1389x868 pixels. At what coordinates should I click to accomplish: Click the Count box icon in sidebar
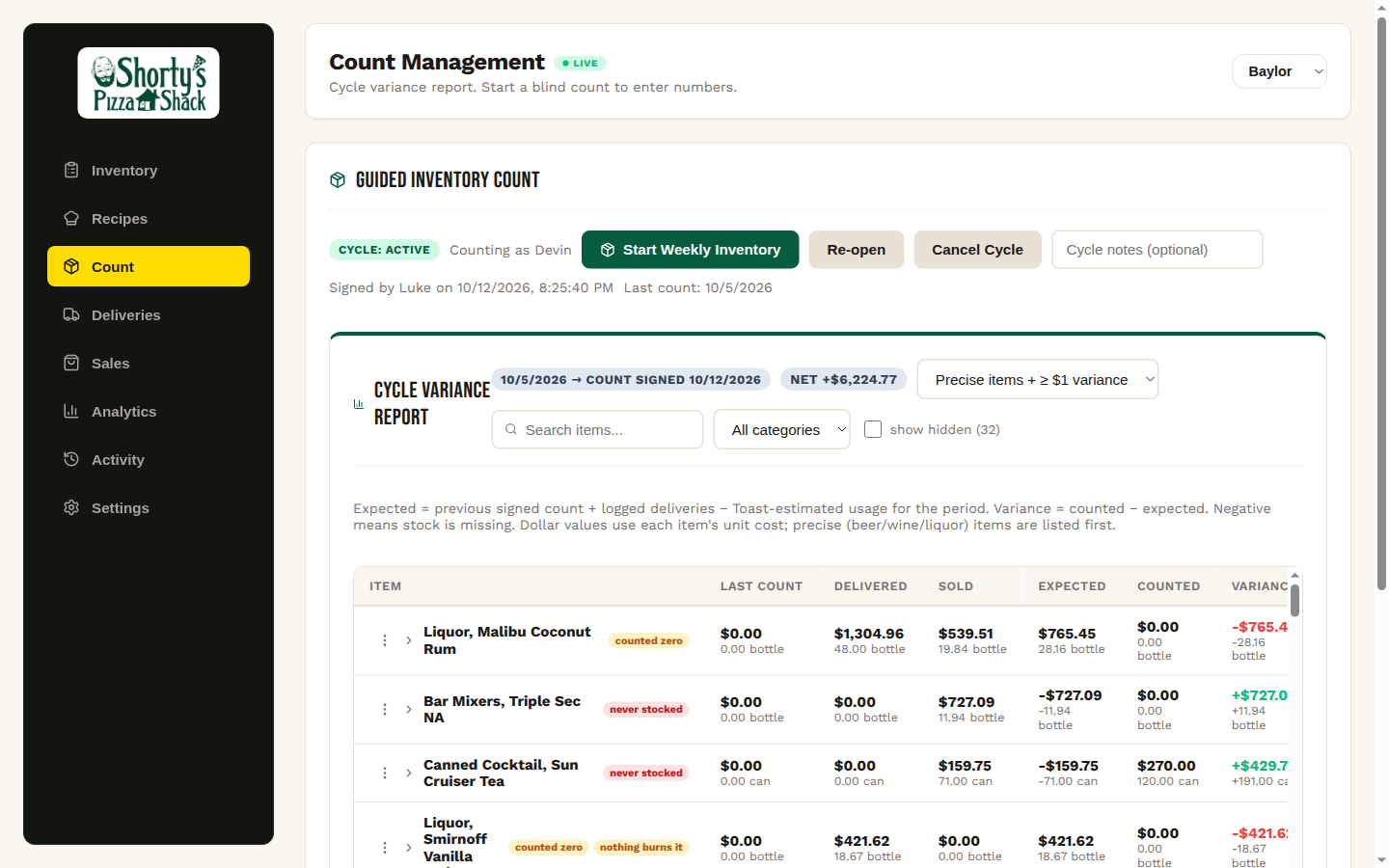pyautogui.click(x=71, y=266)
